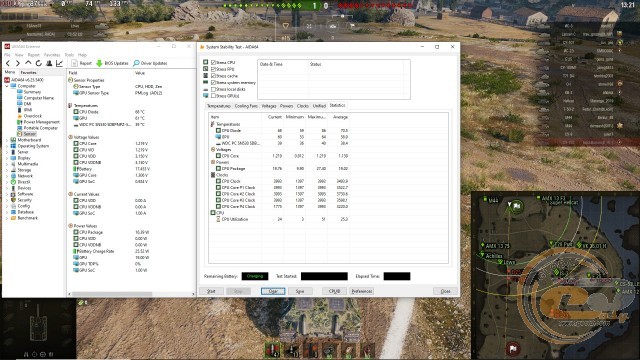Open the graph chart toolbar icon
The height and width of the screenshot is (360, 640).
click(60, 63)
